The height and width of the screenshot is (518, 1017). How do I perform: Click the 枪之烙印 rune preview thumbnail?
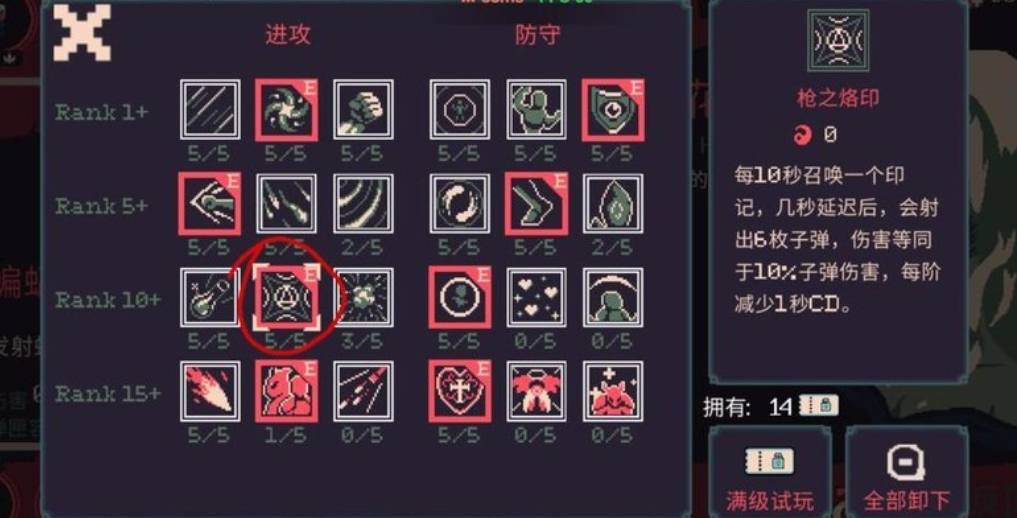(838, 41)
